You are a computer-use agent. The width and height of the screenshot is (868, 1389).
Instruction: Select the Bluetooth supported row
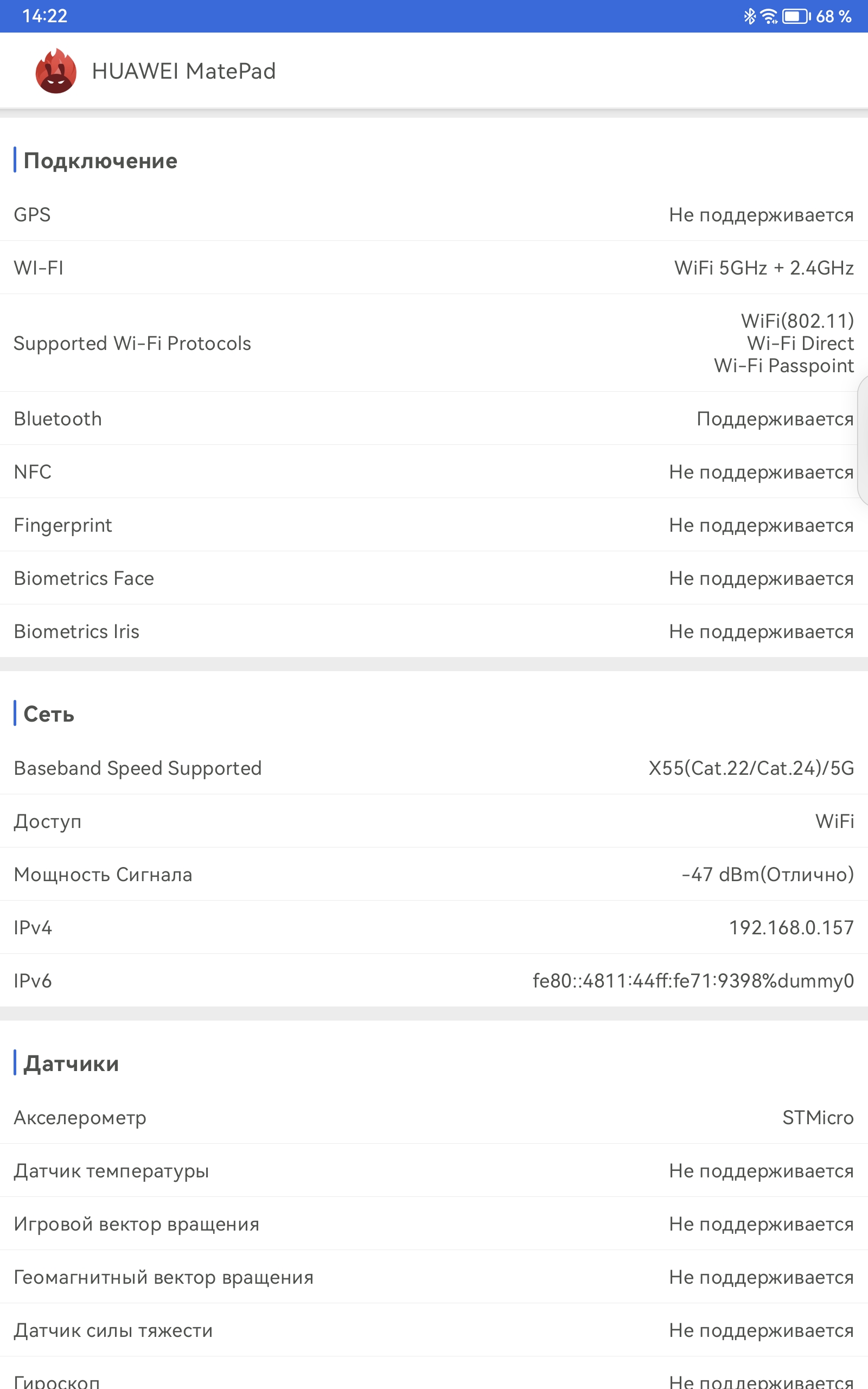tap(434, 418)
